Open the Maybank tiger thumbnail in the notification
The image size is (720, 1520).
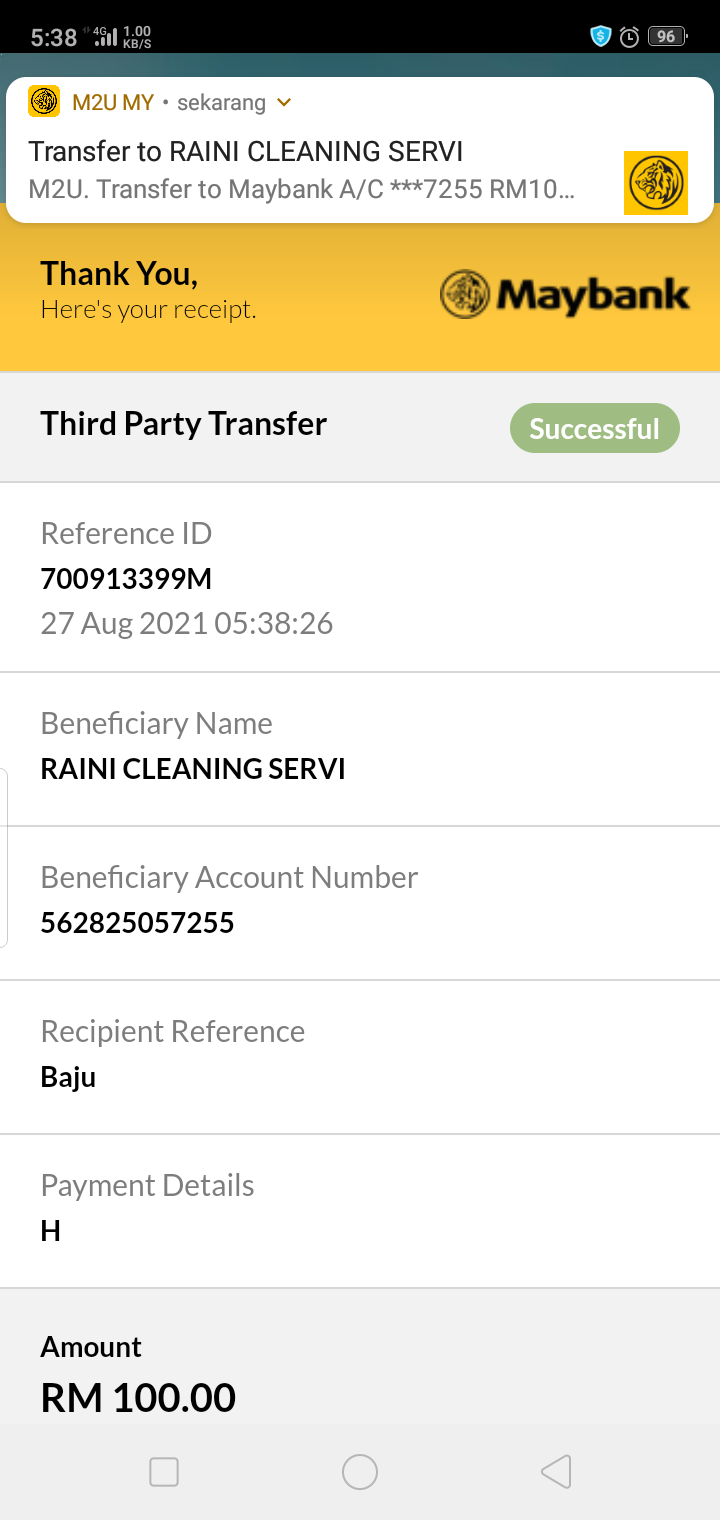(656, 183)
